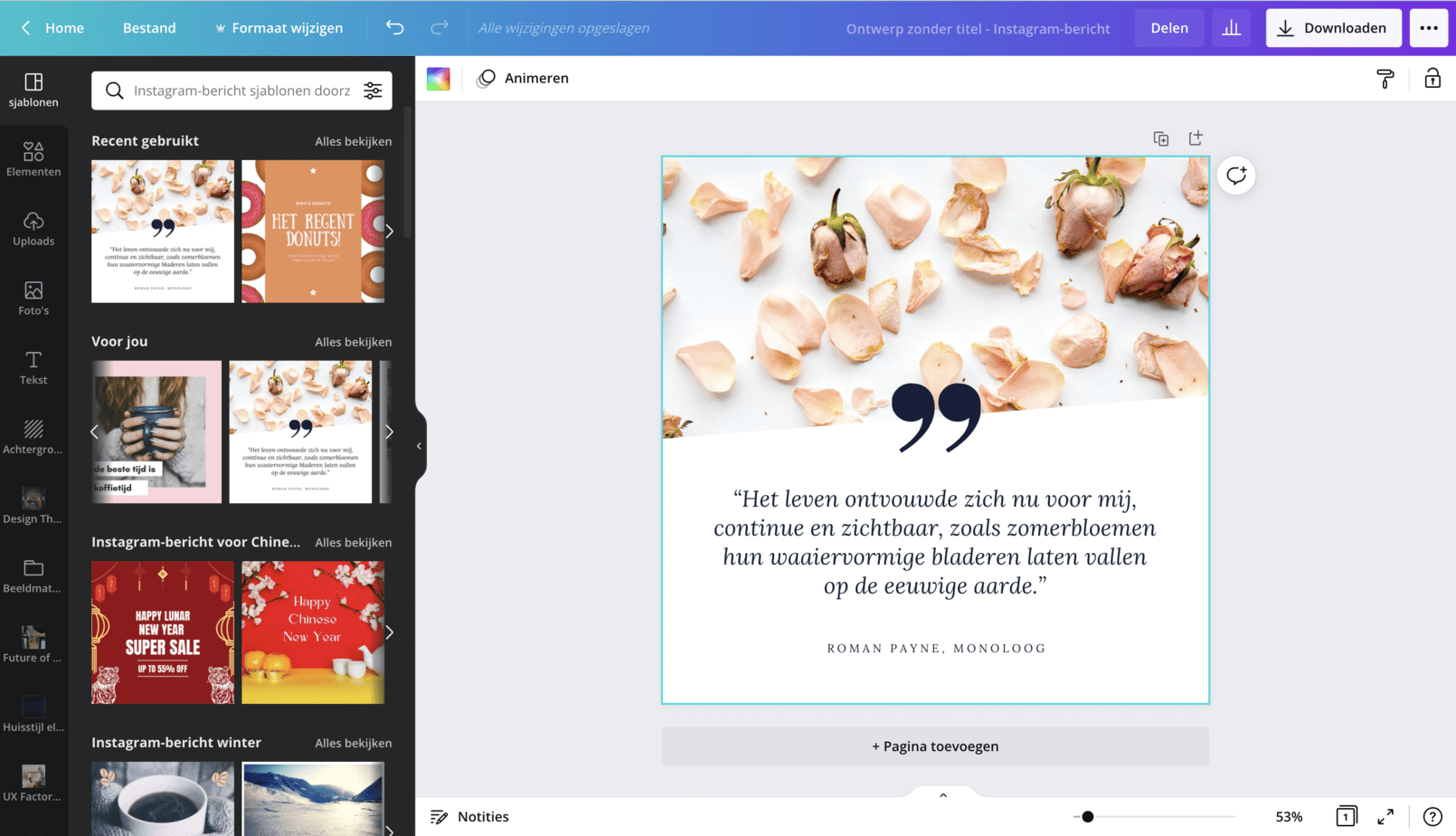Image resolution: width=1456 pixels, height=836 pixels.
Task: Select Happy Chinese New Year template
Action: click(313, 632)
